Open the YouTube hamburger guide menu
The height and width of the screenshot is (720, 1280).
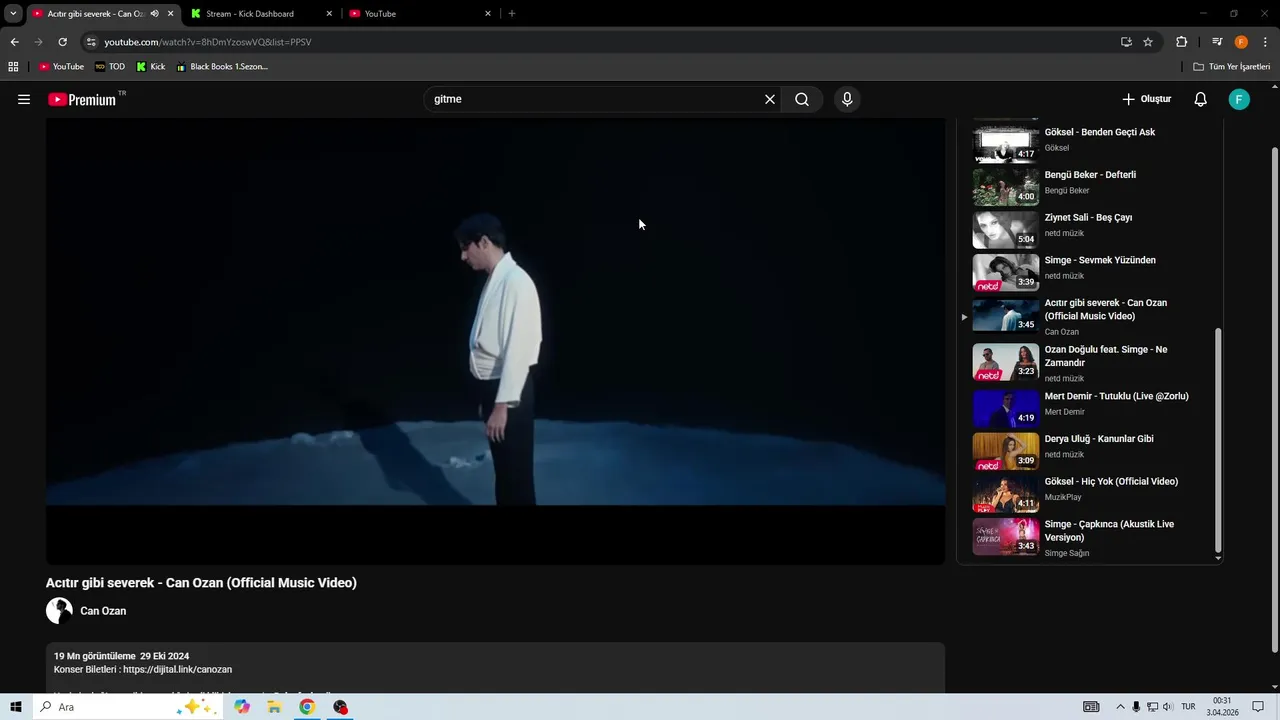click(24, 99)
